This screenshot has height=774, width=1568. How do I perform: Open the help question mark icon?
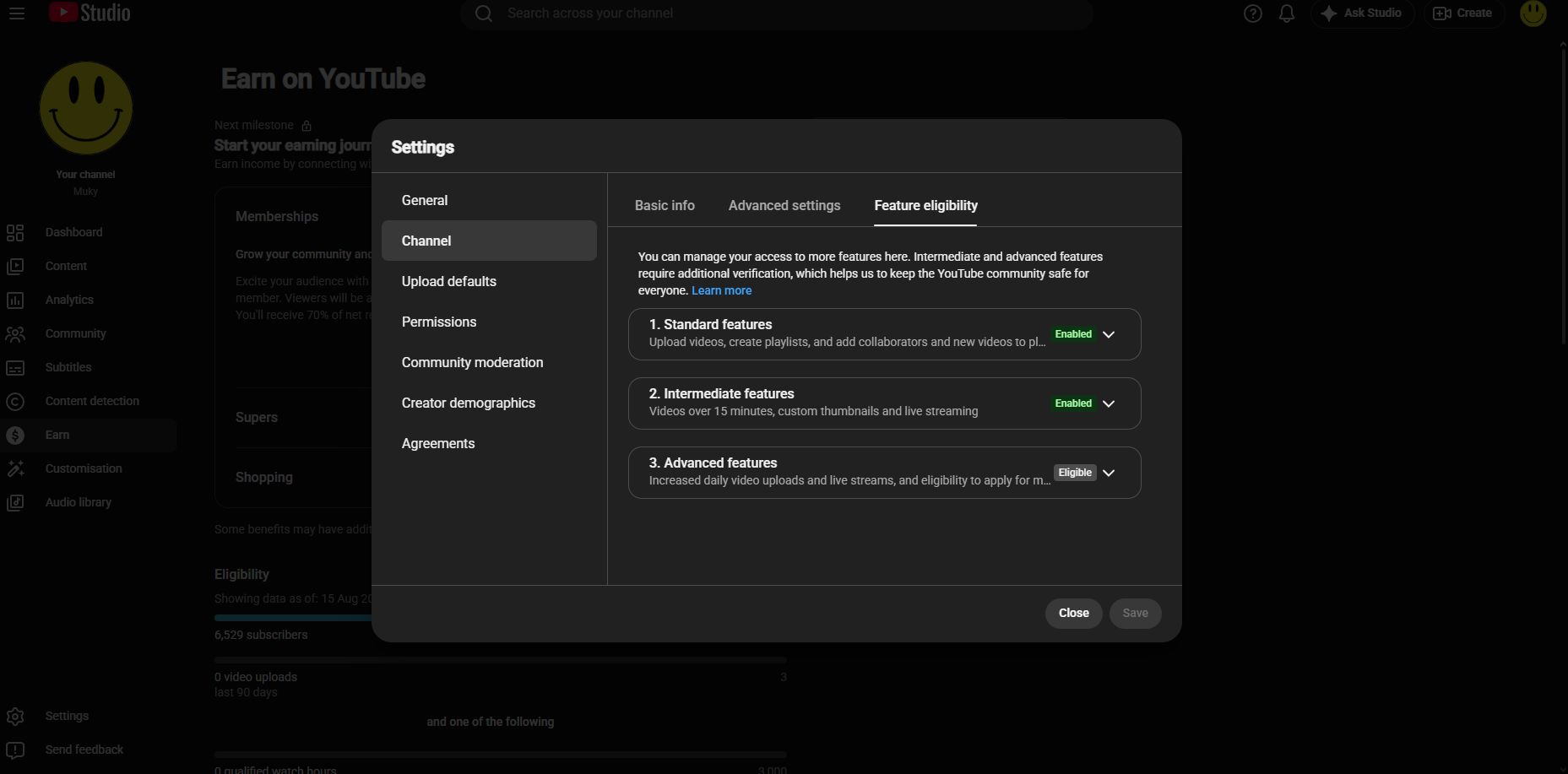coord(1253,14)
